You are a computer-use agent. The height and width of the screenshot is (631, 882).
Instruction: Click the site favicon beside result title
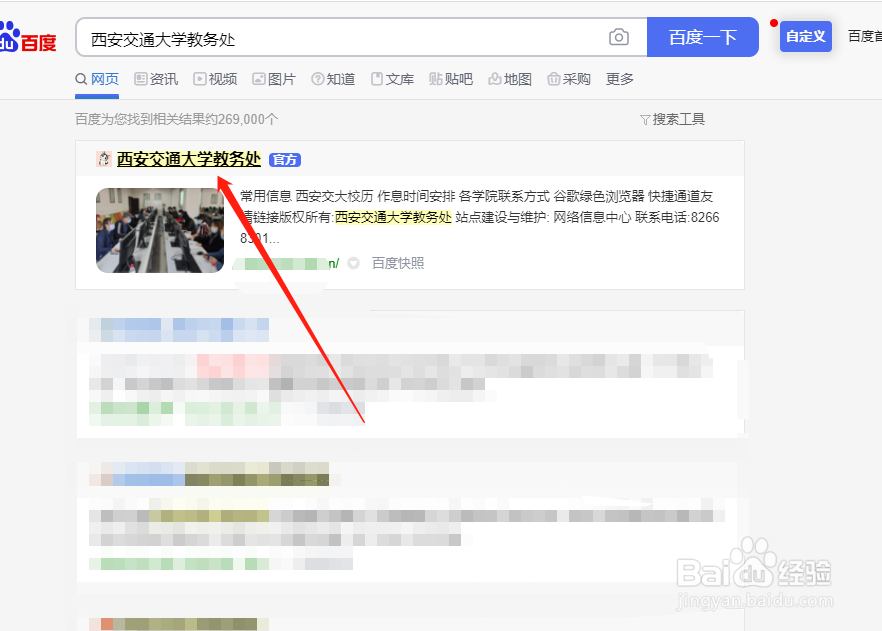pyautogui.click(x=104, y=159)
